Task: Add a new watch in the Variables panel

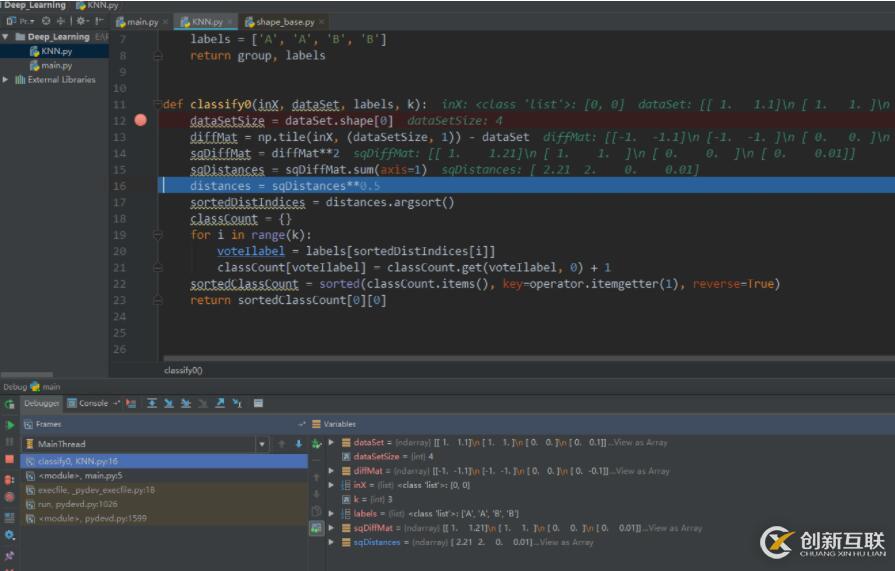Action: pyautogui.click(x=317, y=444)
